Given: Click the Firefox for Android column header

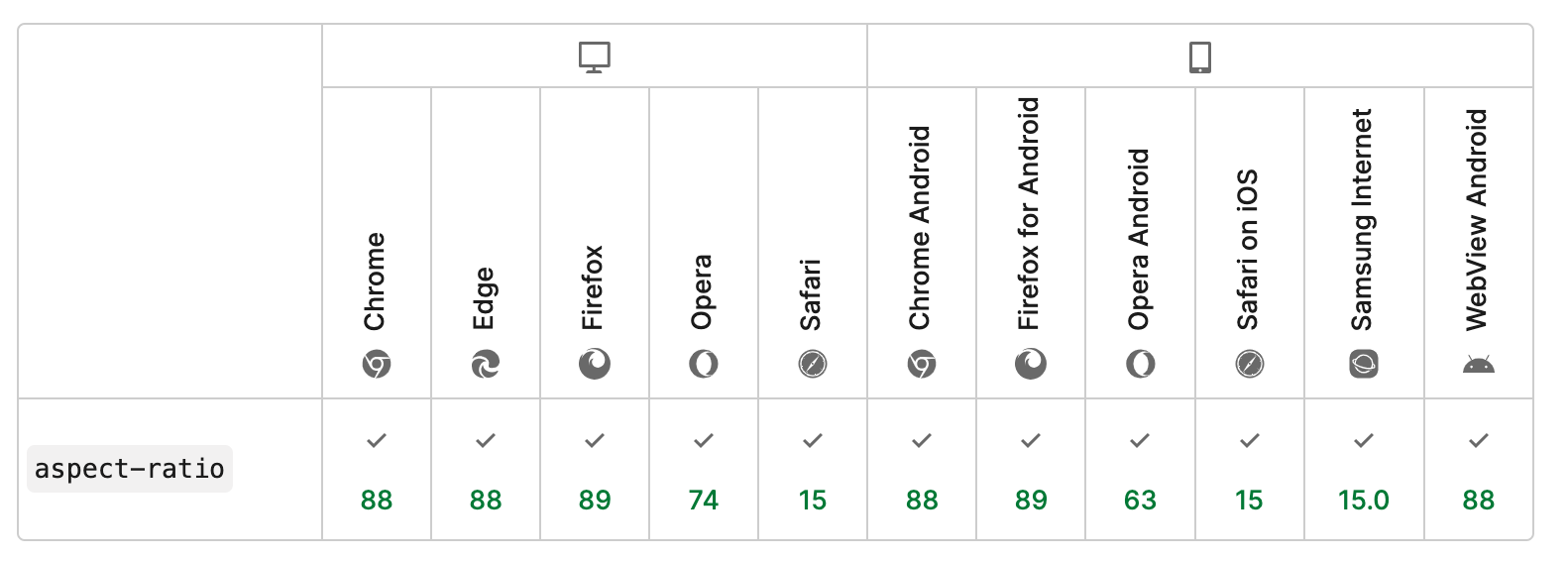Looking at the screenshot, I should pos(1030,213).
